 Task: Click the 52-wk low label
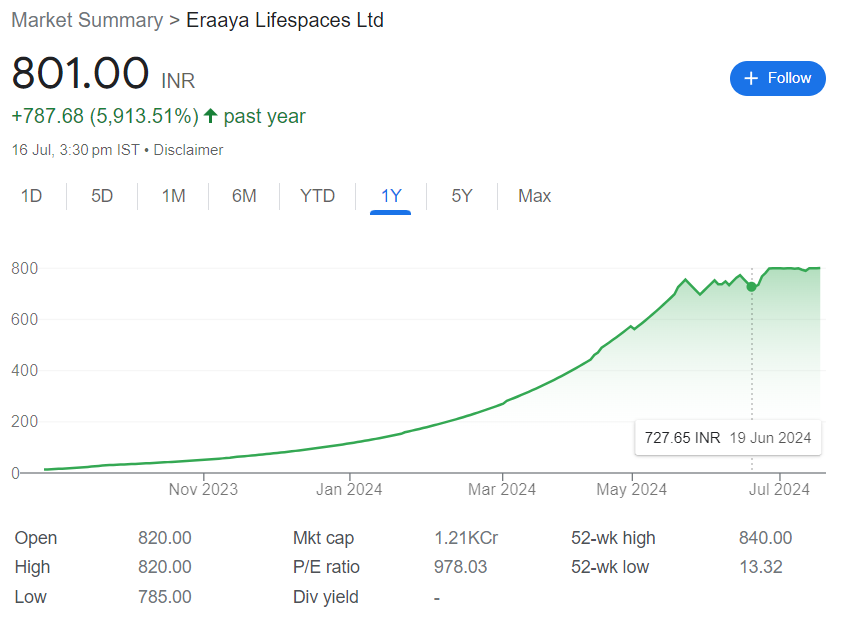click(610, 567)
